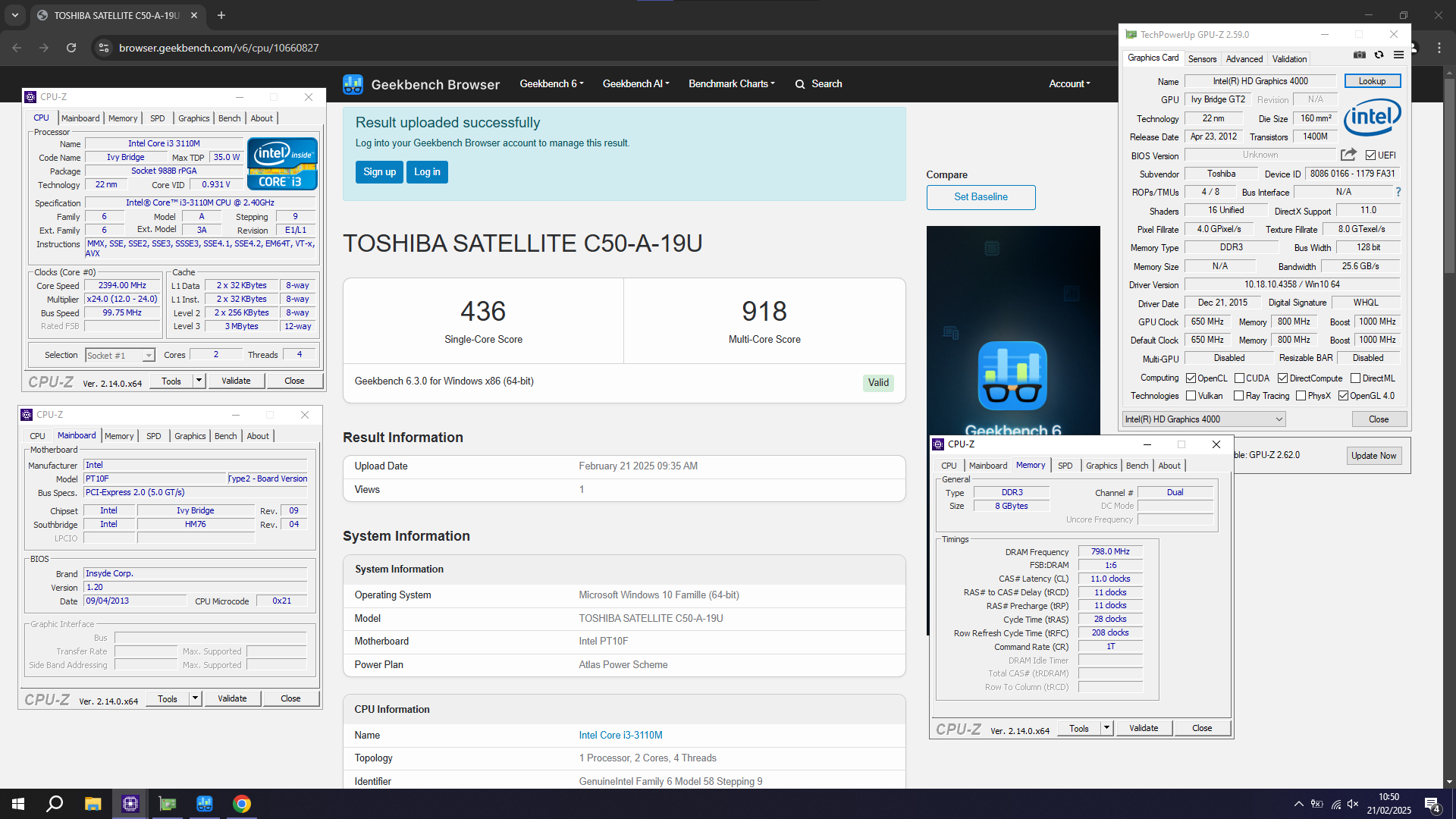Open taskbar search
Image resolution: width=1456 pixels, height=819 pixels.
pyautogui.click(x=55, y=804)
